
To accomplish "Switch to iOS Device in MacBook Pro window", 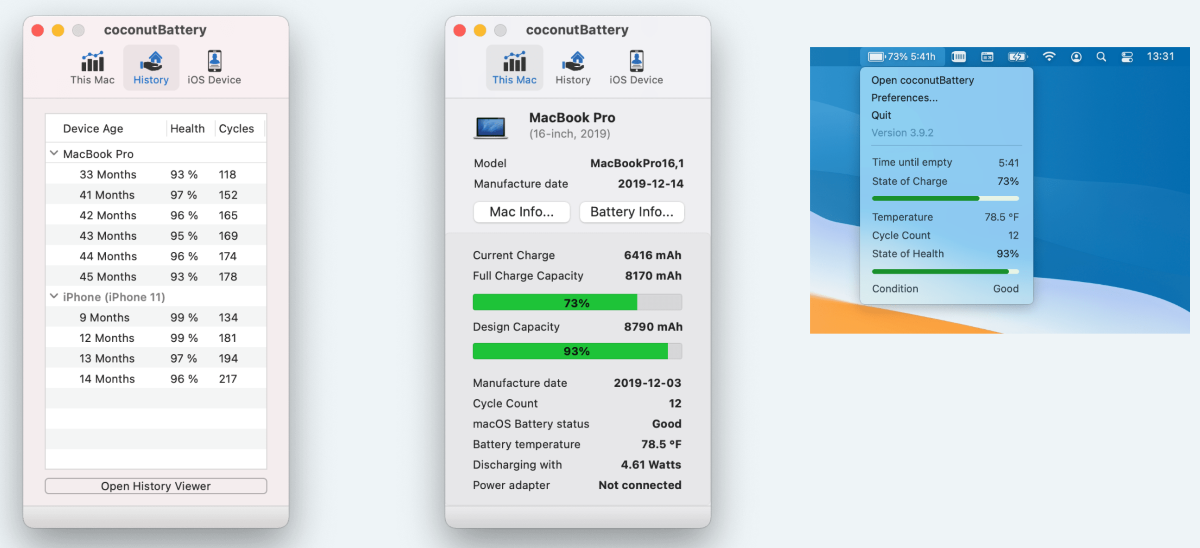I will click(x=636, y=68).
